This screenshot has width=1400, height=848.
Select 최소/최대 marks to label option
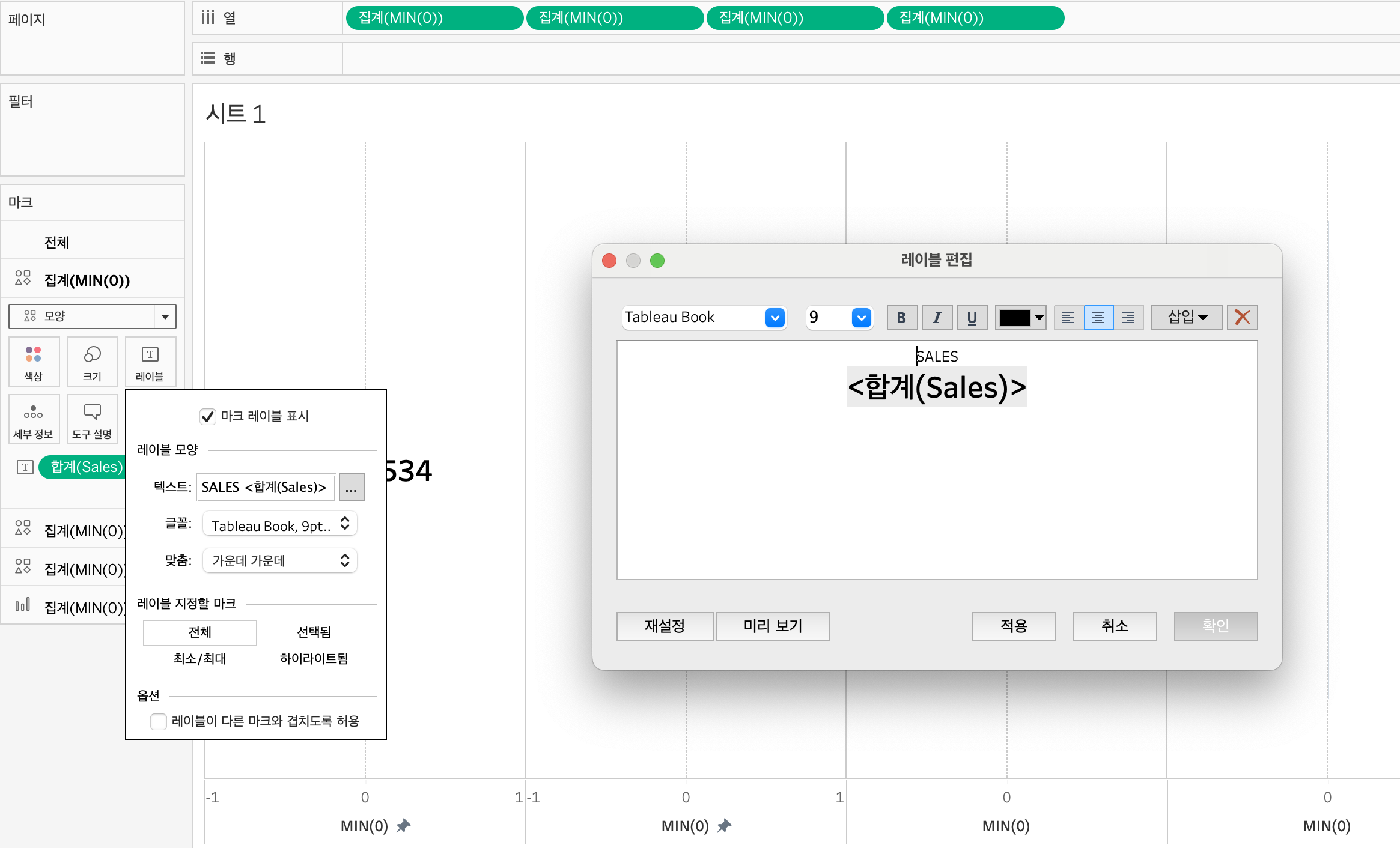point(199,659)
